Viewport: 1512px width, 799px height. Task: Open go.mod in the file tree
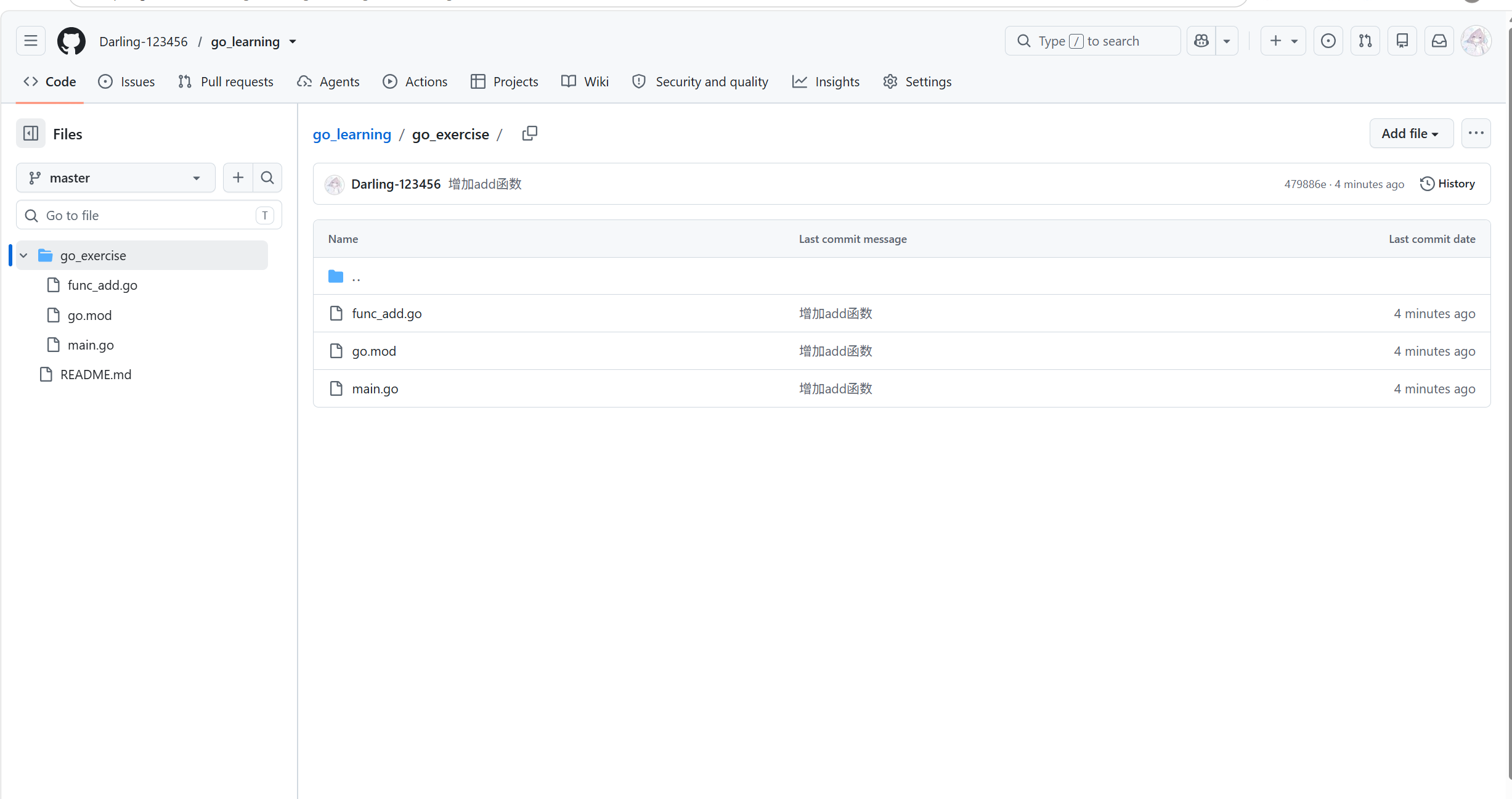click(x=89, y=315)
